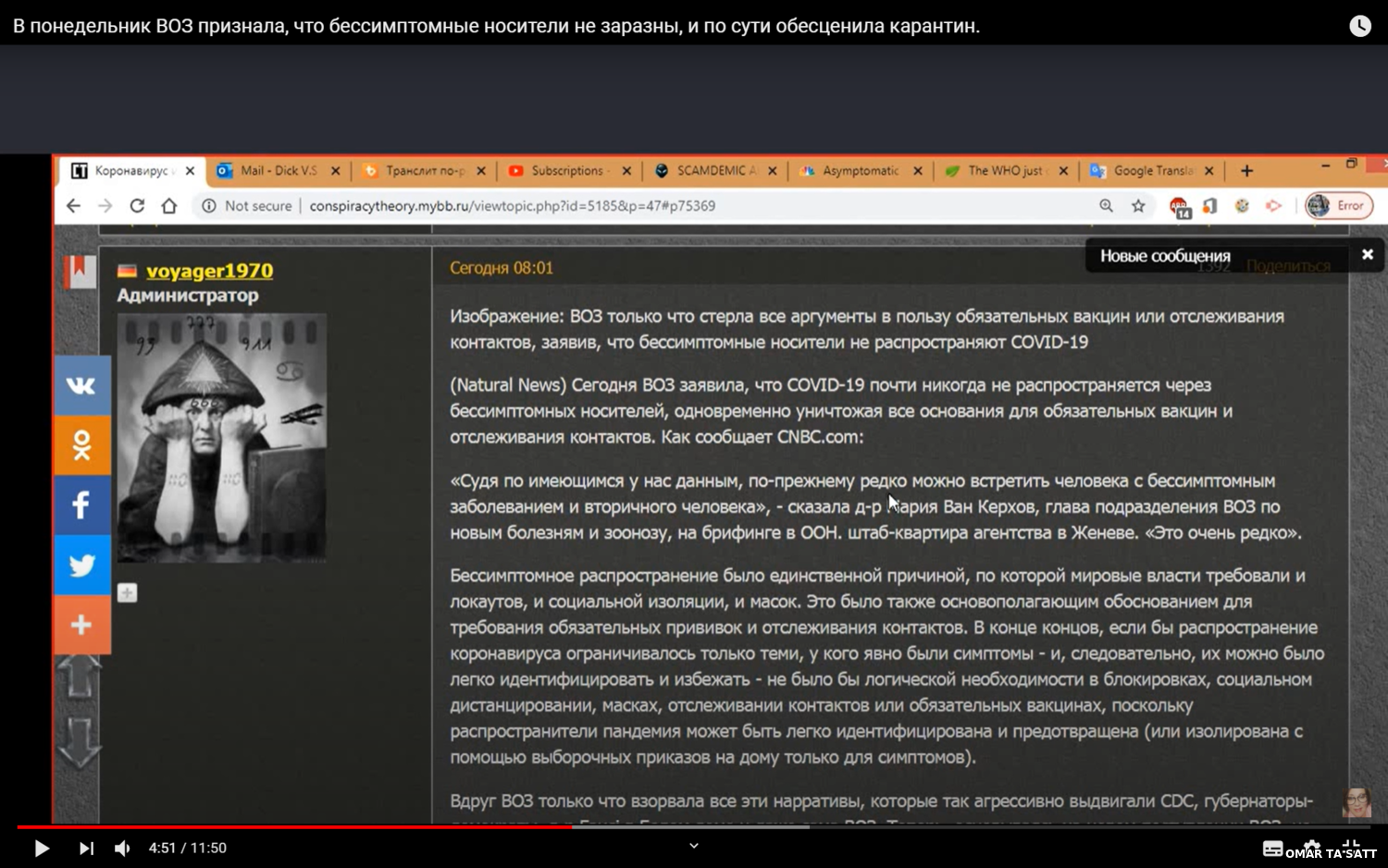This screenshot has height=868, width=1388.
Task: View site info for Not secure
Action: pyautogui.click(x=247, y=205)
